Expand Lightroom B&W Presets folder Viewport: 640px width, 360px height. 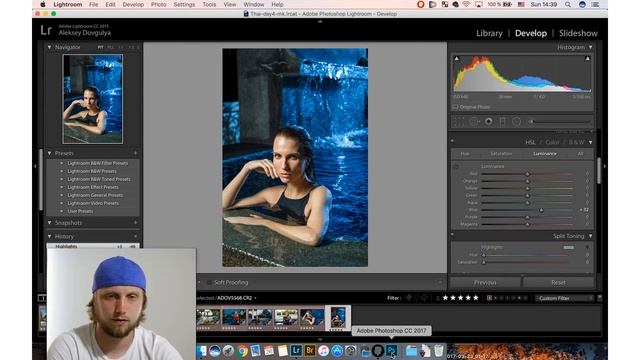click(62, 171)
